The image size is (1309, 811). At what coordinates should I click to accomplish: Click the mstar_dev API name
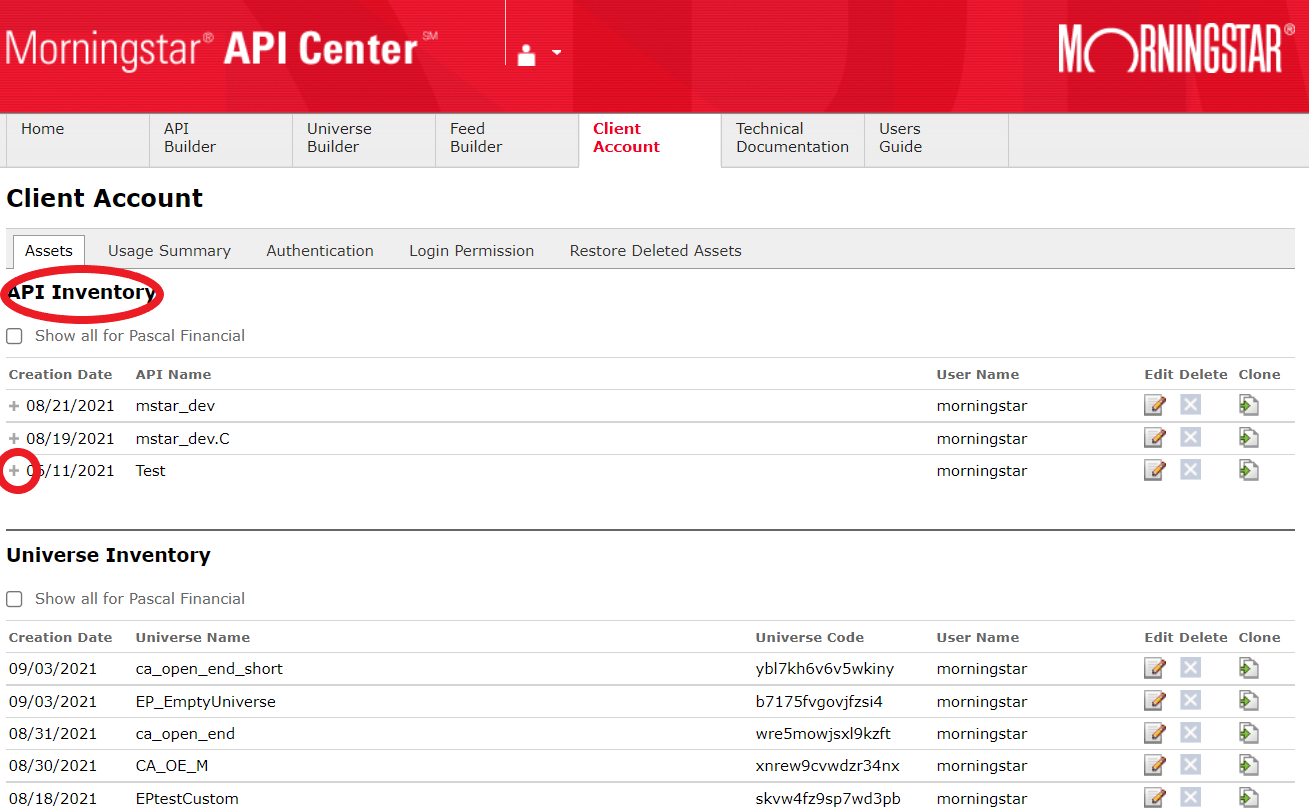(x=175, y=407)
